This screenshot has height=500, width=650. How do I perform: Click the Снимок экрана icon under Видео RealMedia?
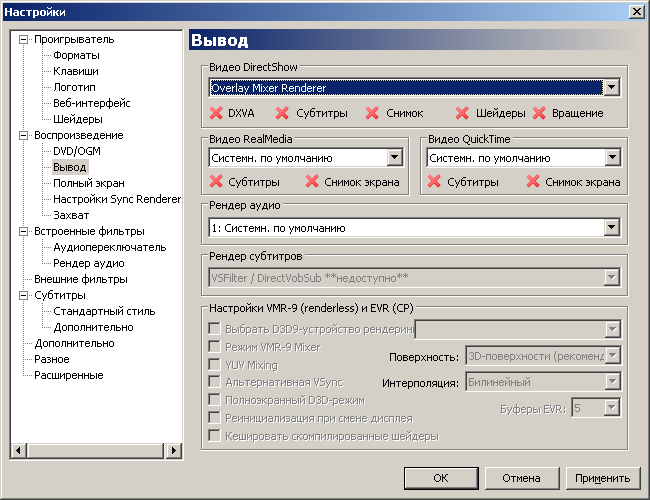coord(313,182)
